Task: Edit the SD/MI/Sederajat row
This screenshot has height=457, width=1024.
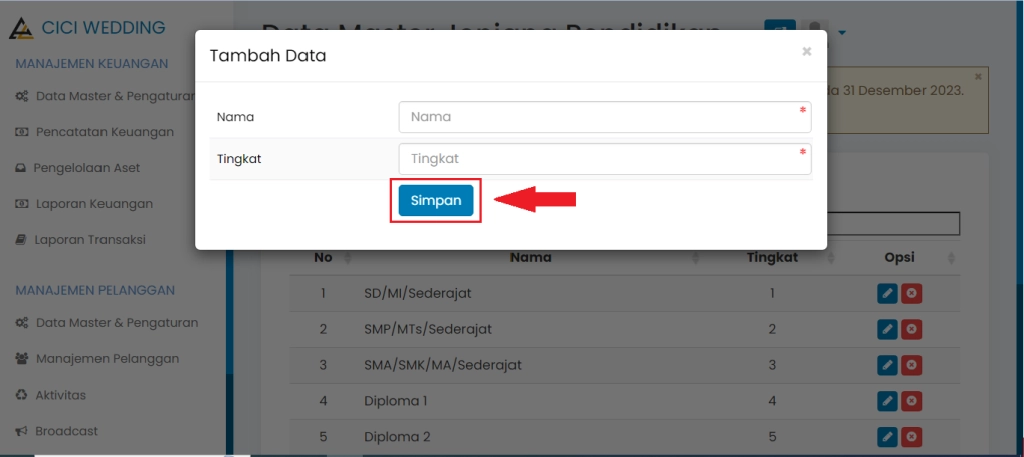Action: [x=886, y=293]
